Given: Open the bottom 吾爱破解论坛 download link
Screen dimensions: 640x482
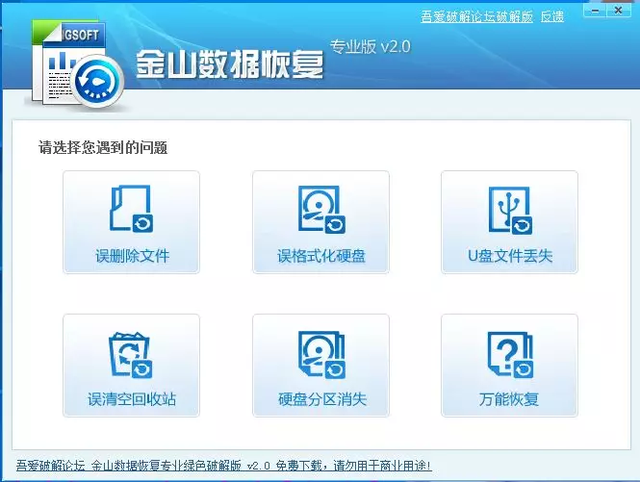Looking at the screenshot, I should click(x=224, y=465).
